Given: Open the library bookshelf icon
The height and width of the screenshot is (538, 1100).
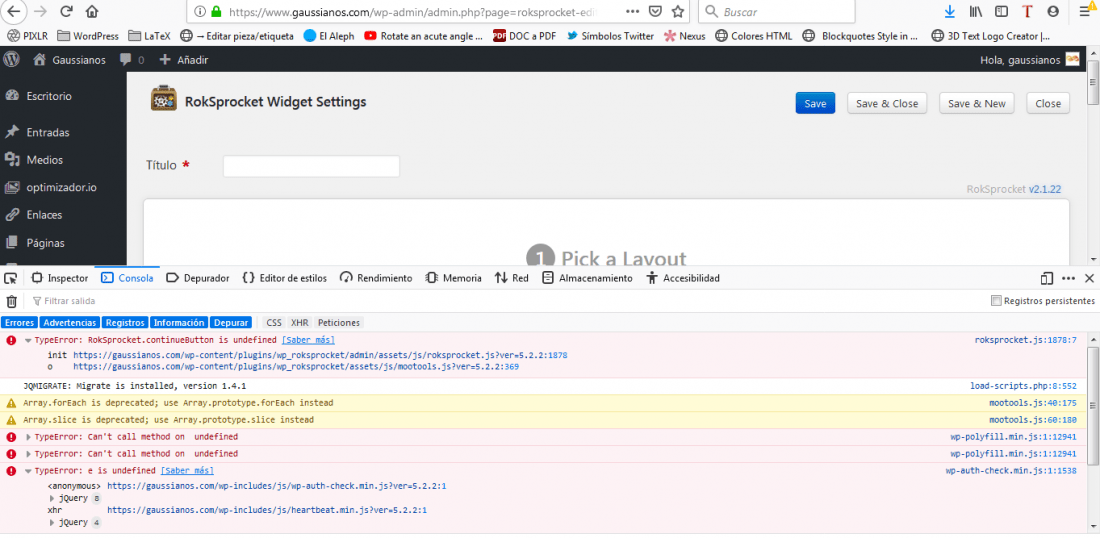Looking at the screenshot, I should (x=976, y=11).
